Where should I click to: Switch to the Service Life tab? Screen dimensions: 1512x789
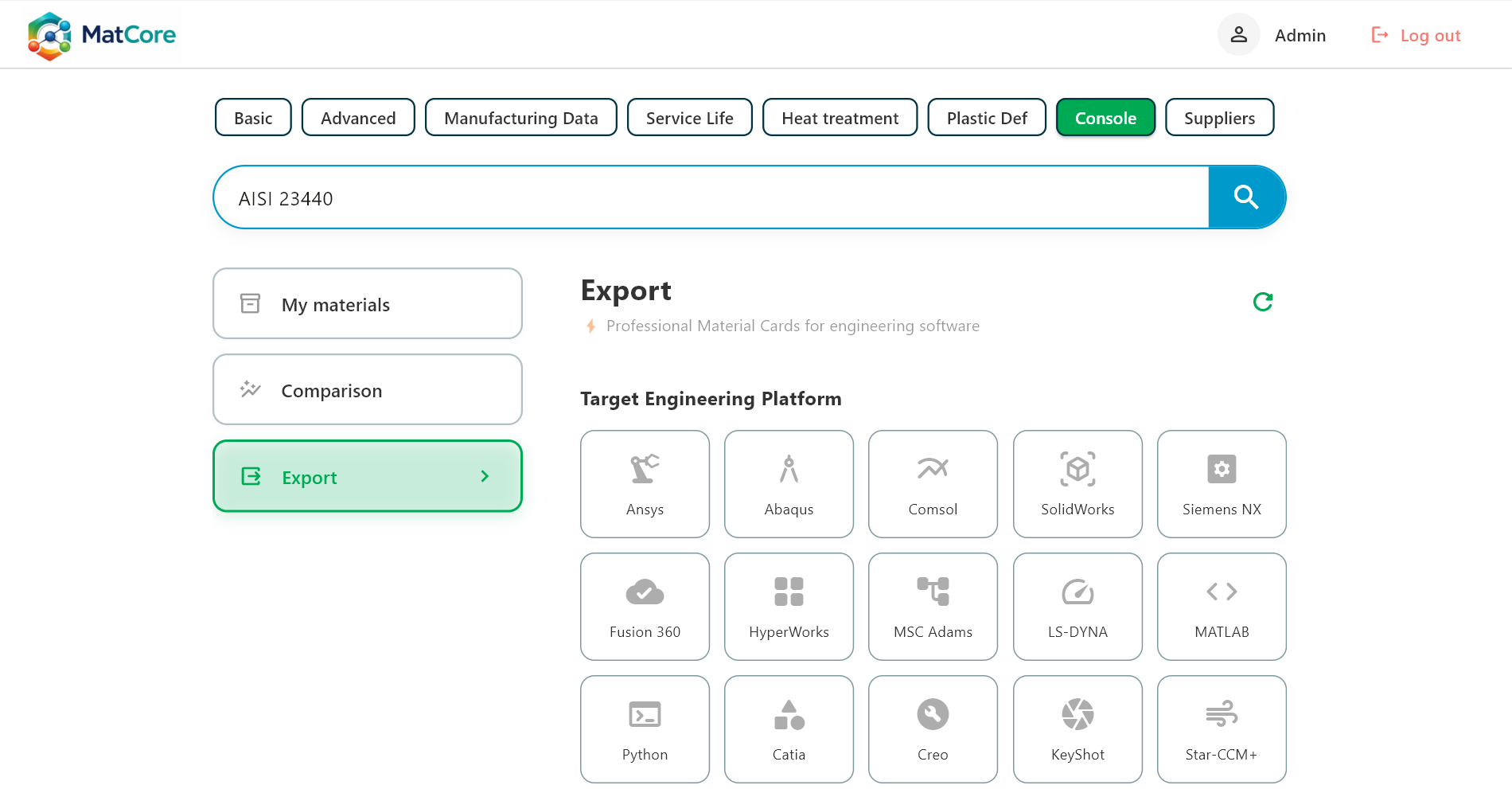point(689,118)
